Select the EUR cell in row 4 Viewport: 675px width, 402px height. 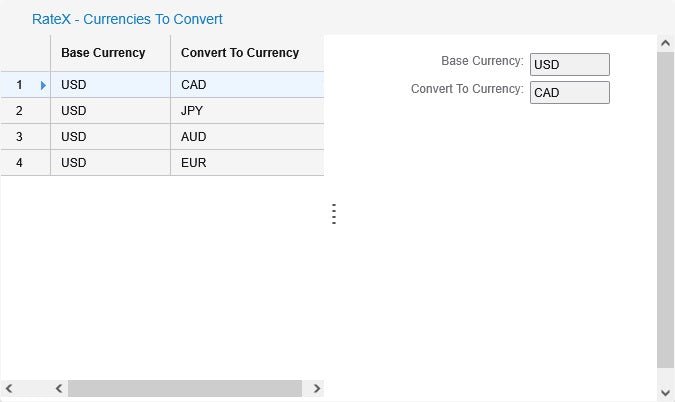coord(246,163)
